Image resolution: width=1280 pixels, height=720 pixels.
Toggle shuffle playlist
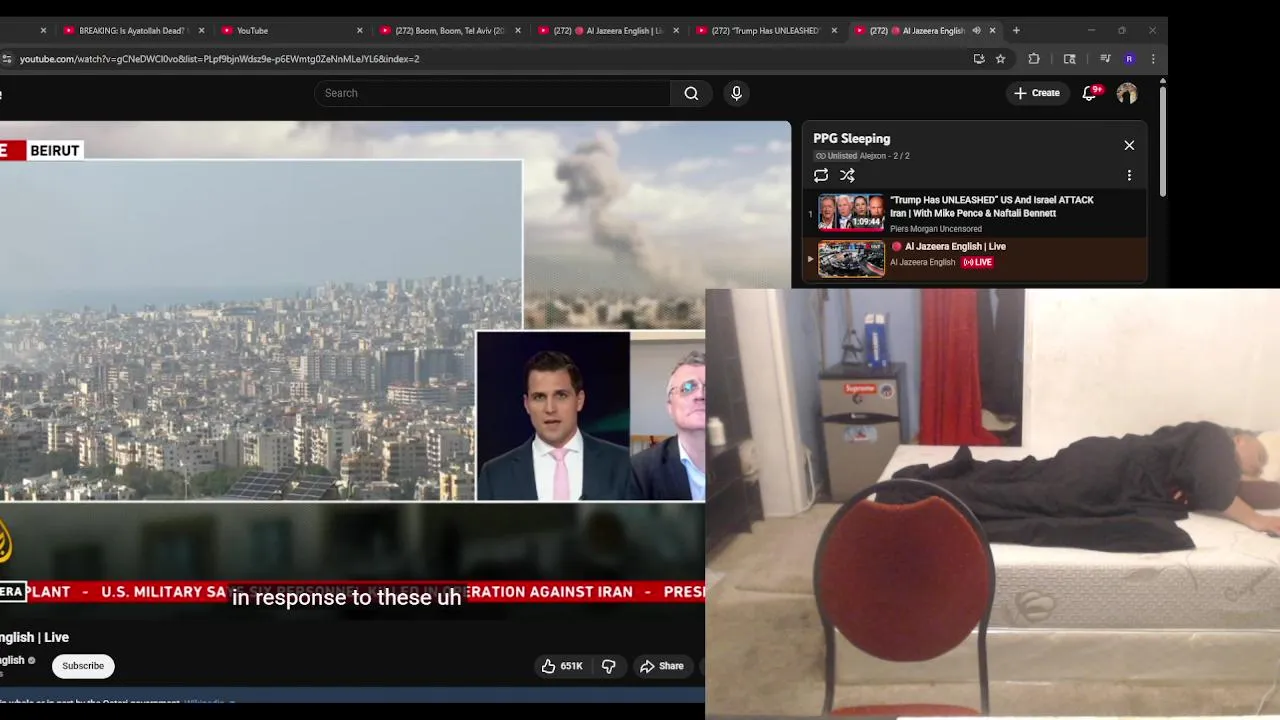point(847,175)
